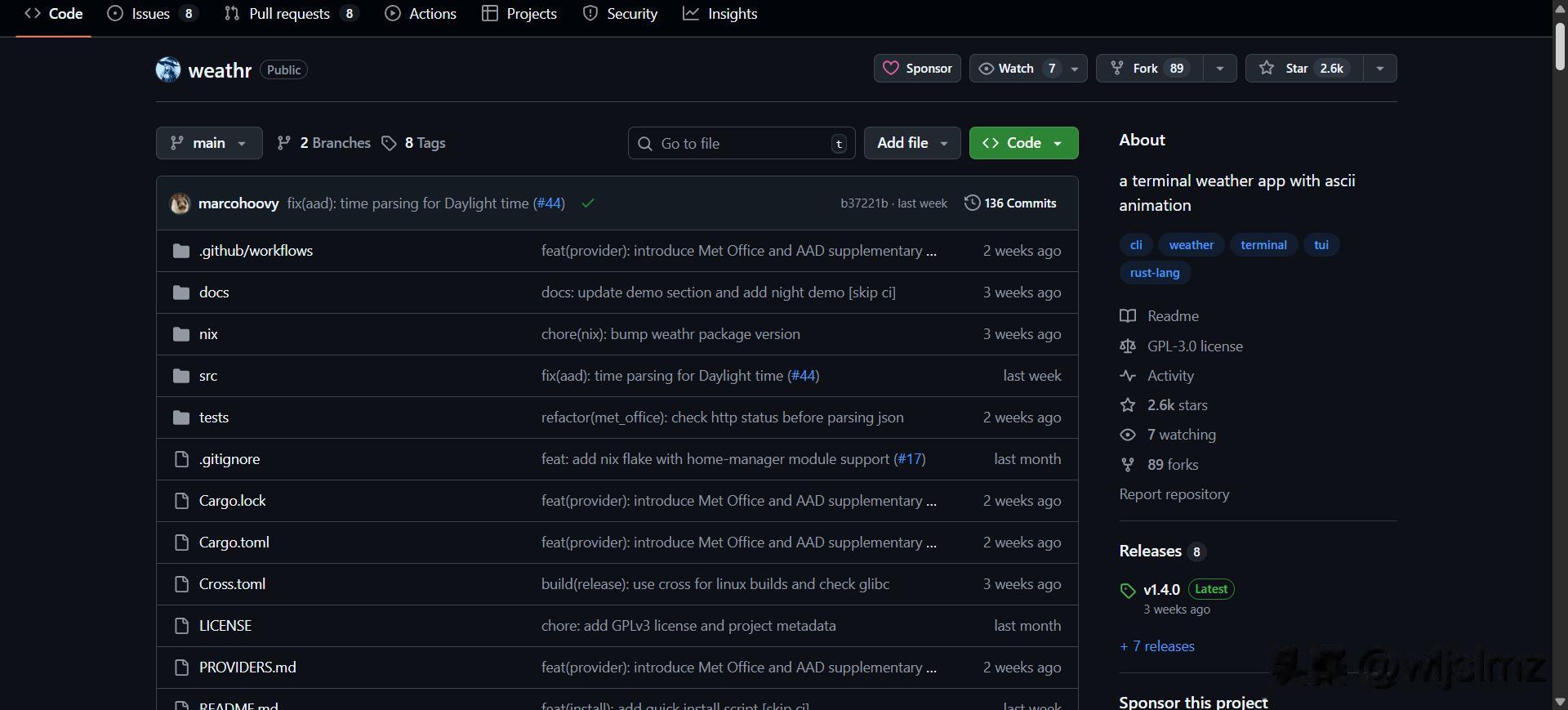The height and width of the screenshot is (710, 1568).
Task: Open the LICENSE file
Action: point(225,626)
